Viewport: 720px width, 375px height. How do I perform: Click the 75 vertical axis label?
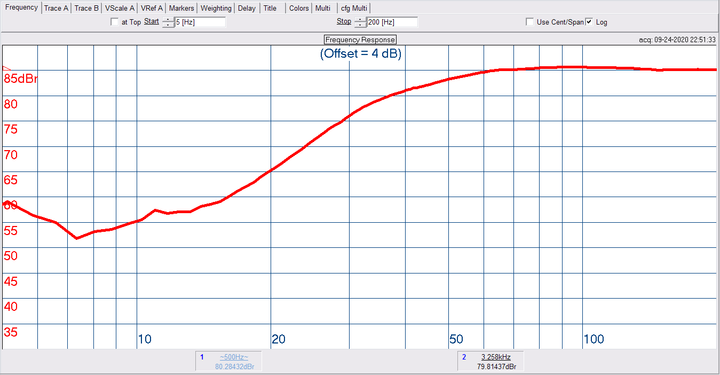click(10, 129)
